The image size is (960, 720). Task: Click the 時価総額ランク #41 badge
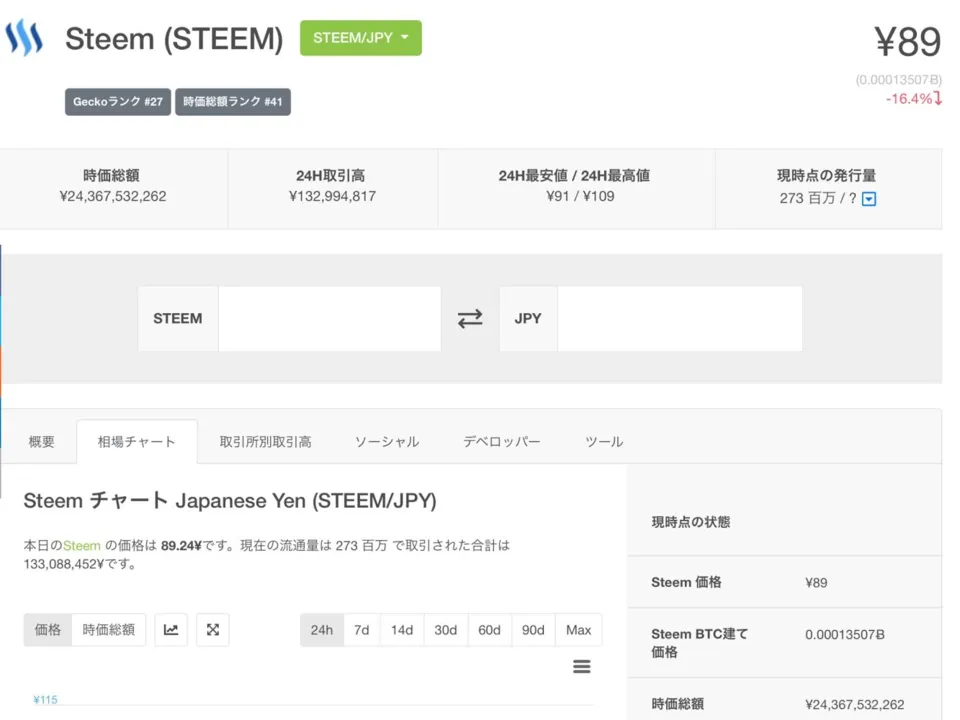pyautogui.click(x=233, y=102)
